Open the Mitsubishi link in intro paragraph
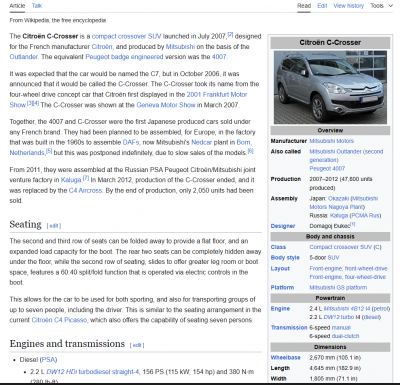Screen dimensions: 400x385 [180, 47]
